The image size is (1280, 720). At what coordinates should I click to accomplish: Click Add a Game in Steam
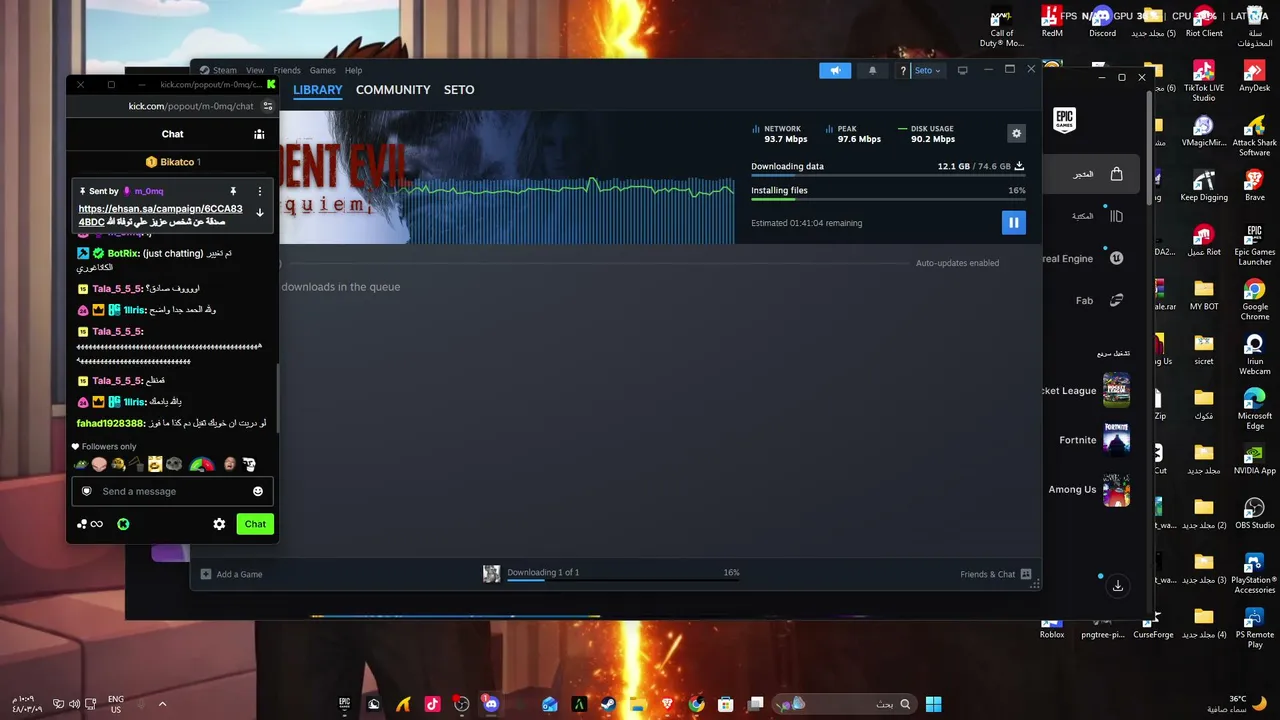tap(231, 574)
